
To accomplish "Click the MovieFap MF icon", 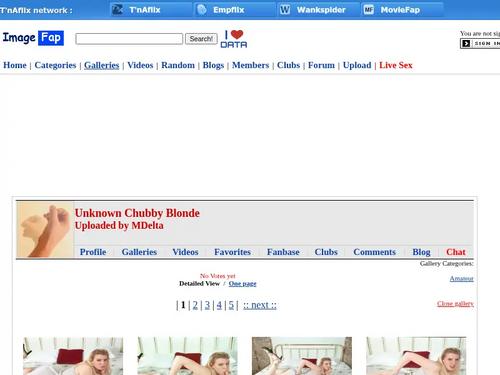I will (x=368, y=10).
